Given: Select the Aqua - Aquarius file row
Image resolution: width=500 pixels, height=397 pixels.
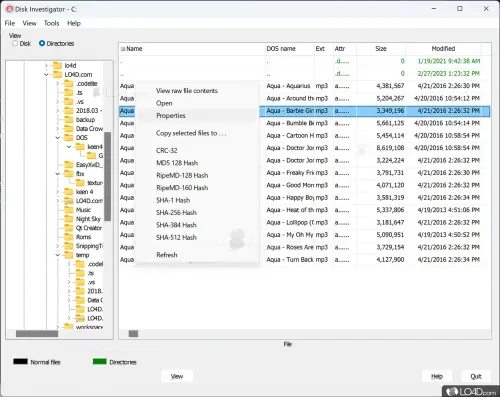Looking at the screenshot, I should coord(304,86).
